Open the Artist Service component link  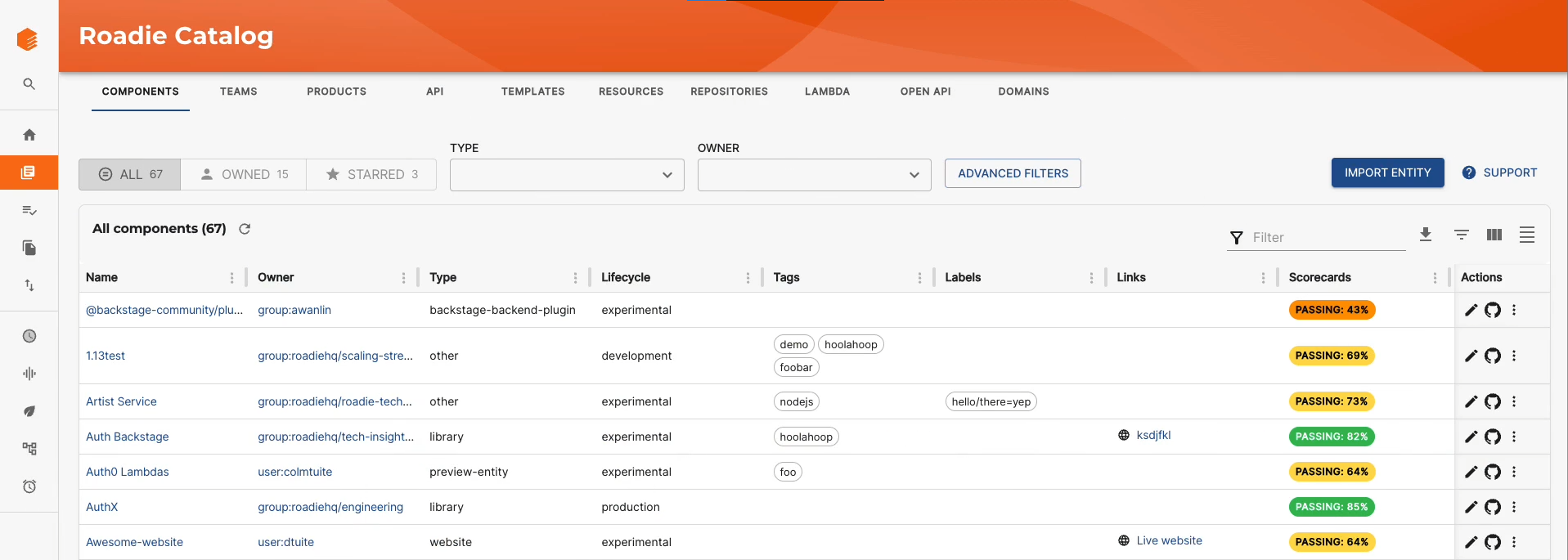point(121,401)
